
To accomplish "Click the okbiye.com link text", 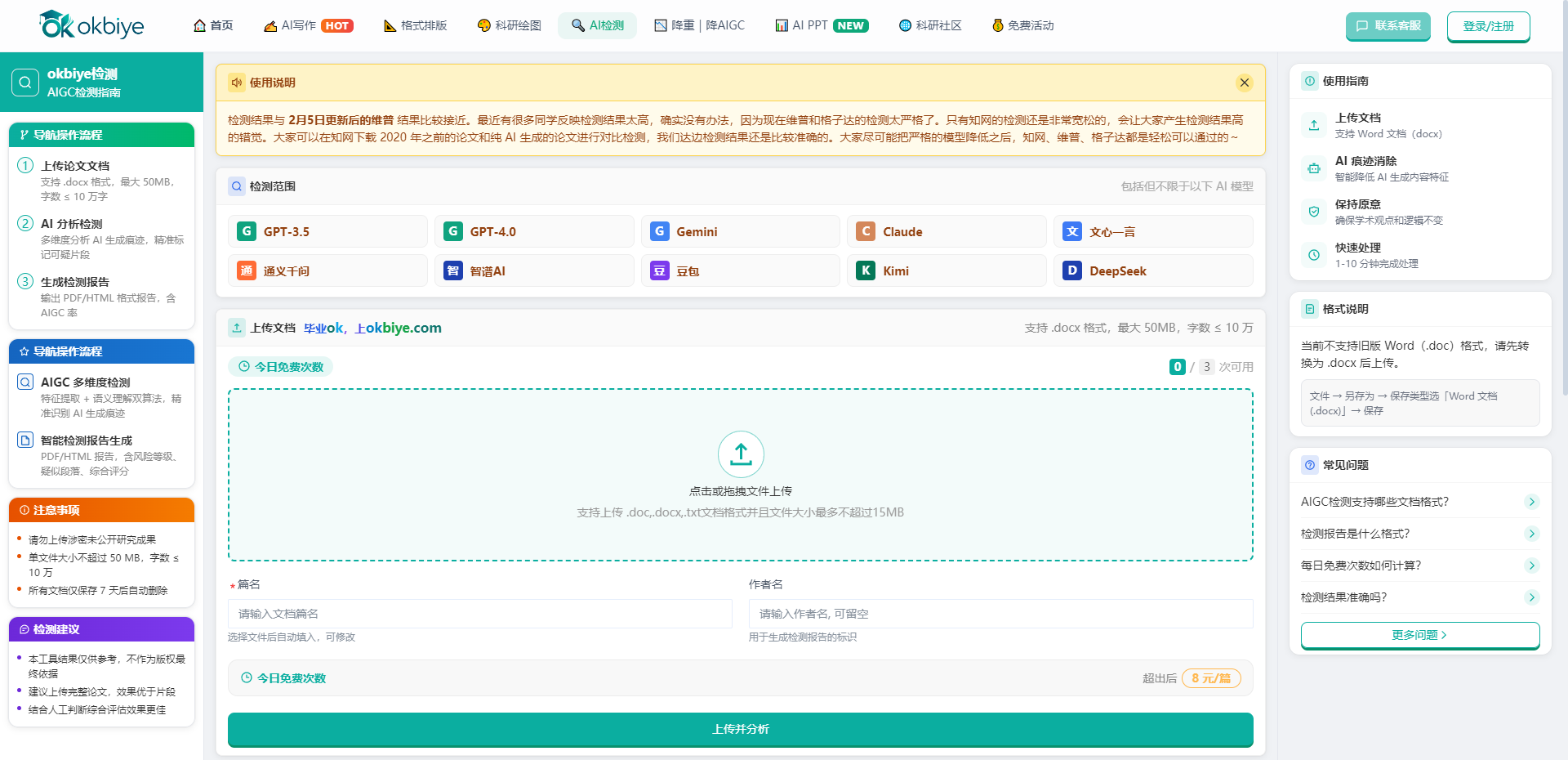I will coord(403,328).
